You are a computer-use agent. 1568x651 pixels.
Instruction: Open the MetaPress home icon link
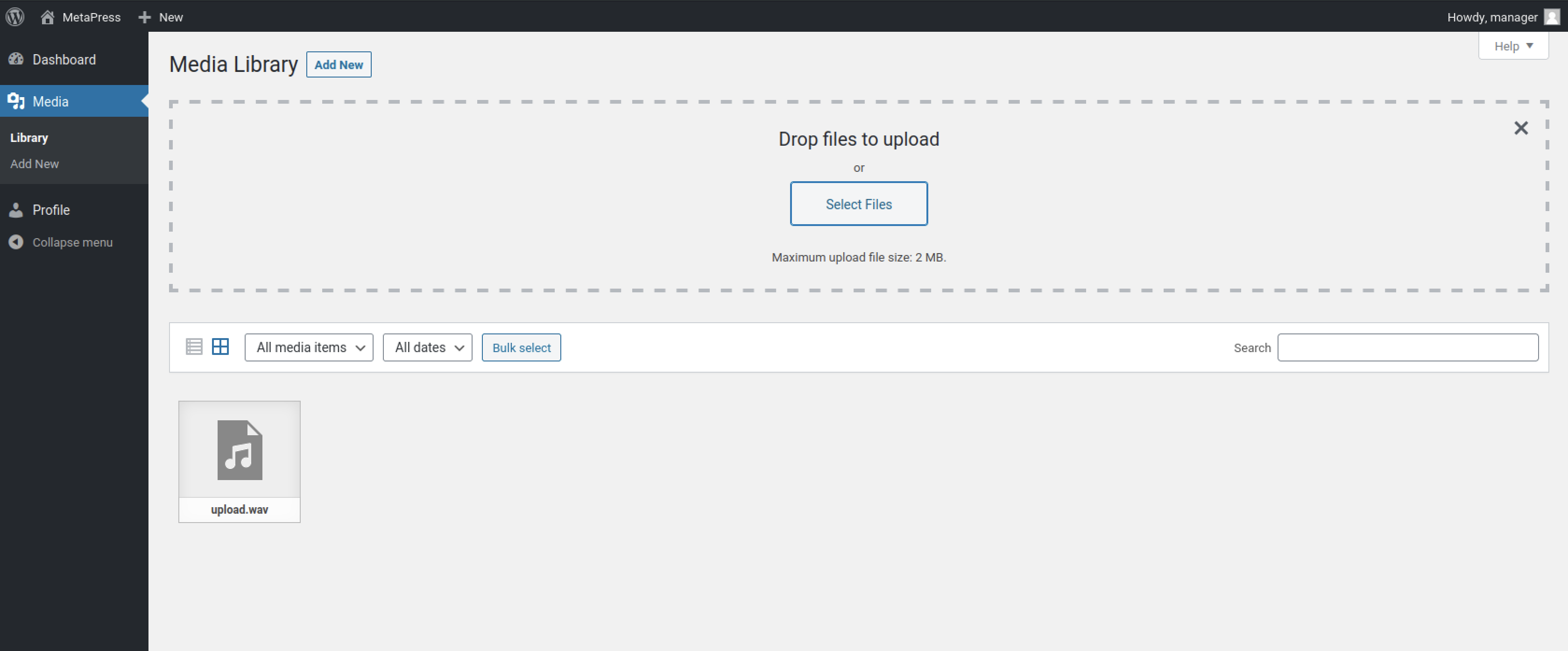pyautogui.click(x=48, y=16)
